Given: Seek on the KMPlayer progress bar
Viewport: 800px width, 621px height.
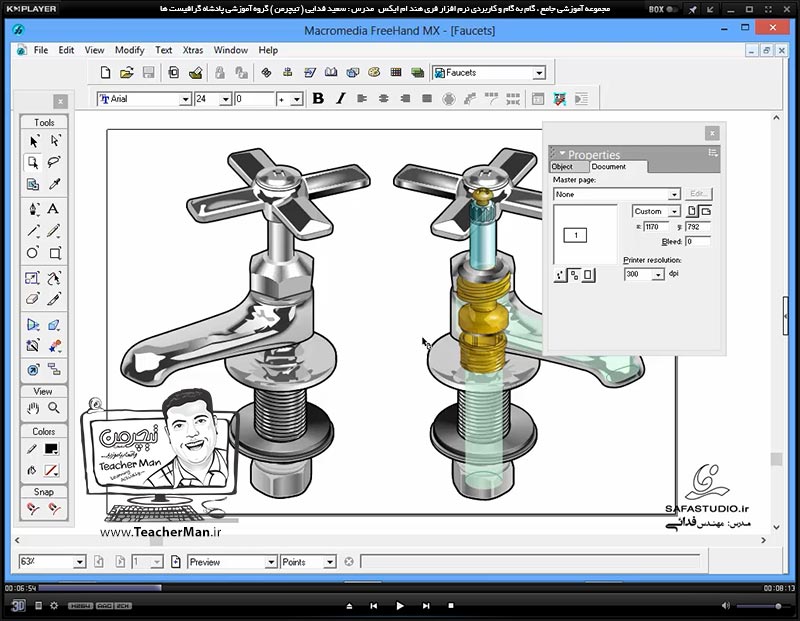Looking at the screenshot, I should pyautogui.click(x=399, y=588).
